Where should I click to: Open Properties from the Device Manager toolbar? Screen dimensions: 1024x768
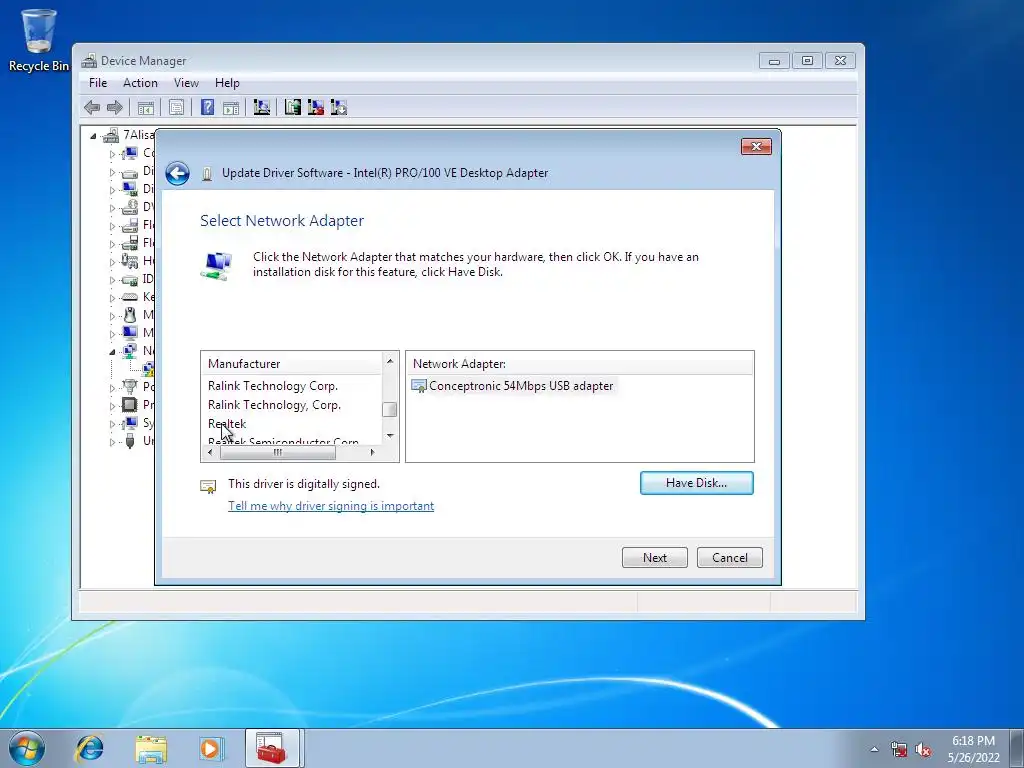(x=176, y=108)
